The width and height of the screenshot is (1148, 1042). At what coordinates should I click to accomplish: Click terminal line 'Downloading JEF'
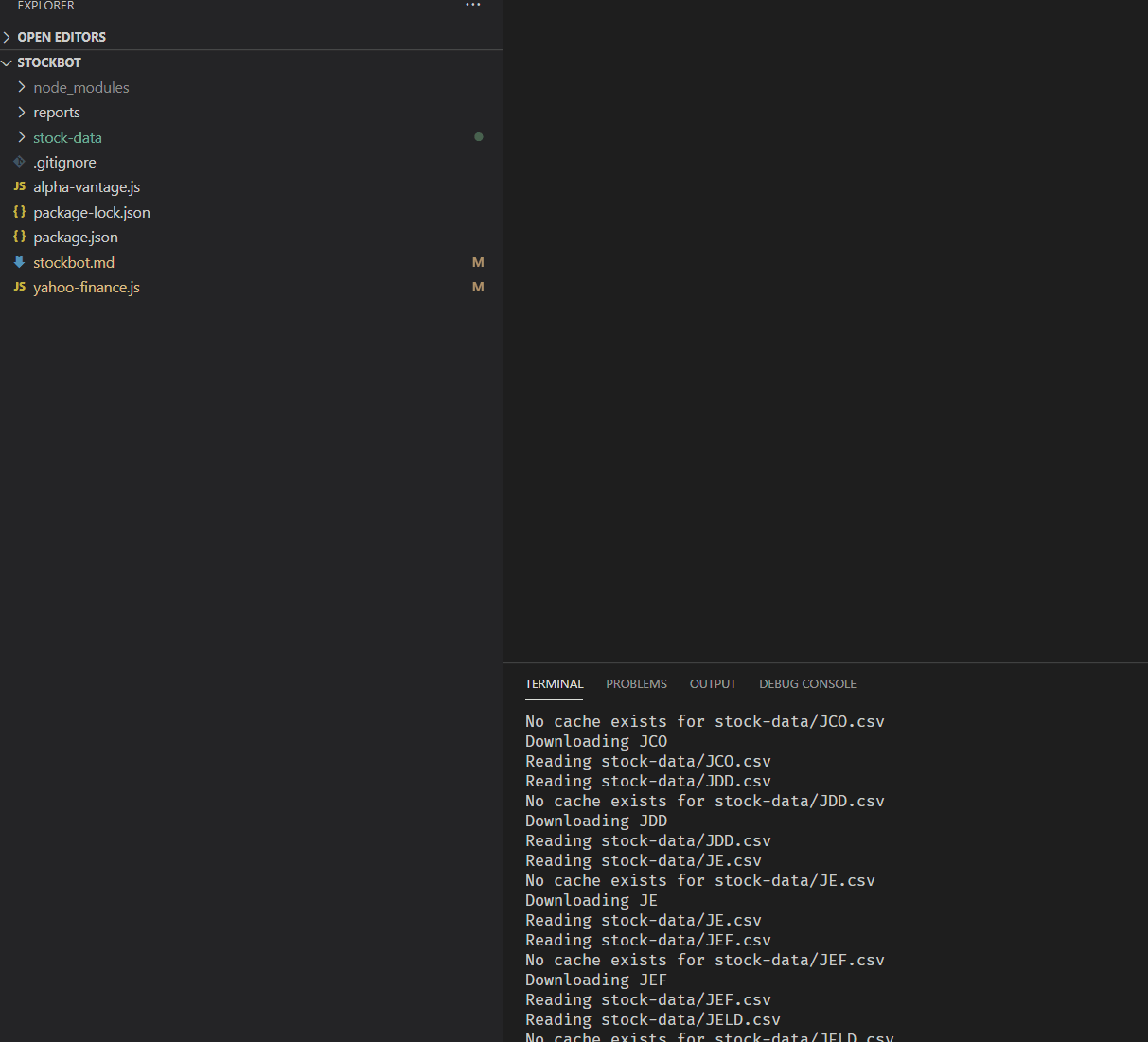596,980
